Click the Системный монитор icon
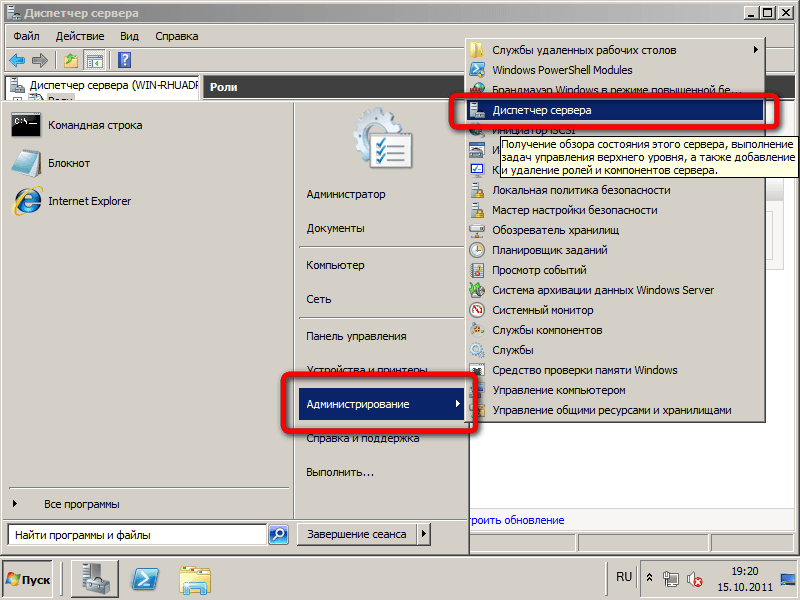 [x=477, y=310]
